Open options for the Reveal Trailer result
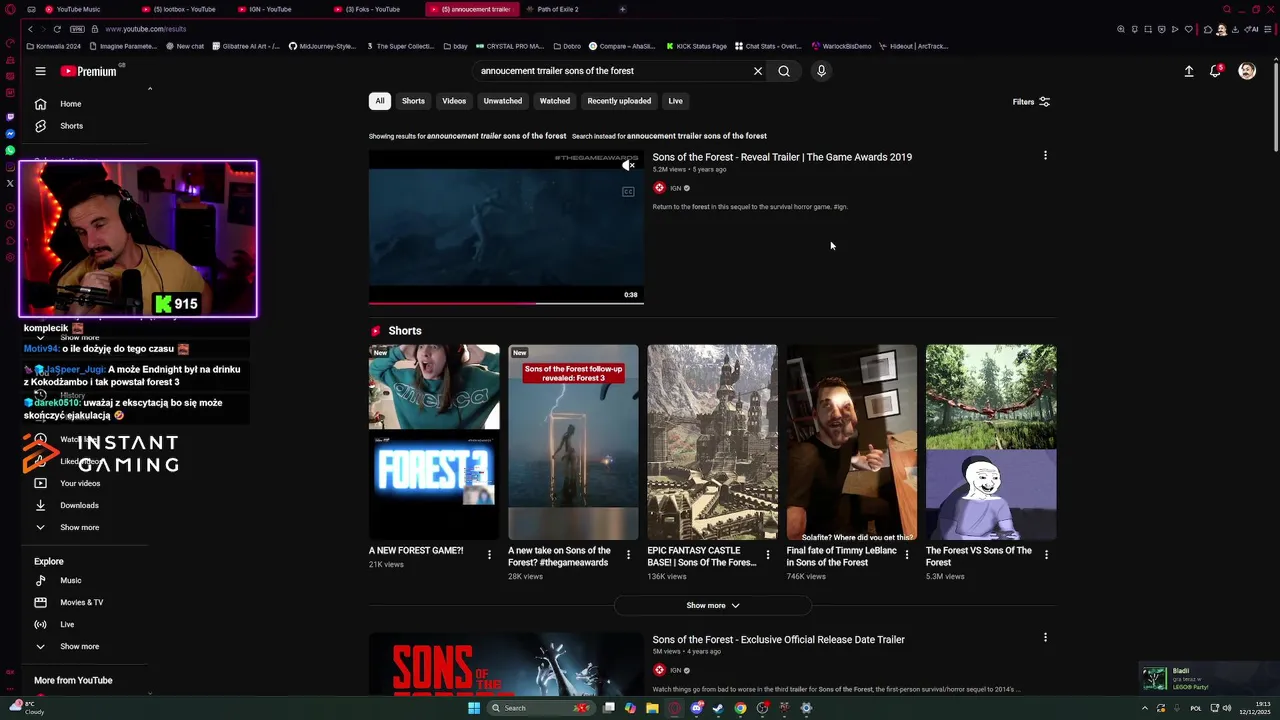The image size is (1280, 720). (1045, 155)
